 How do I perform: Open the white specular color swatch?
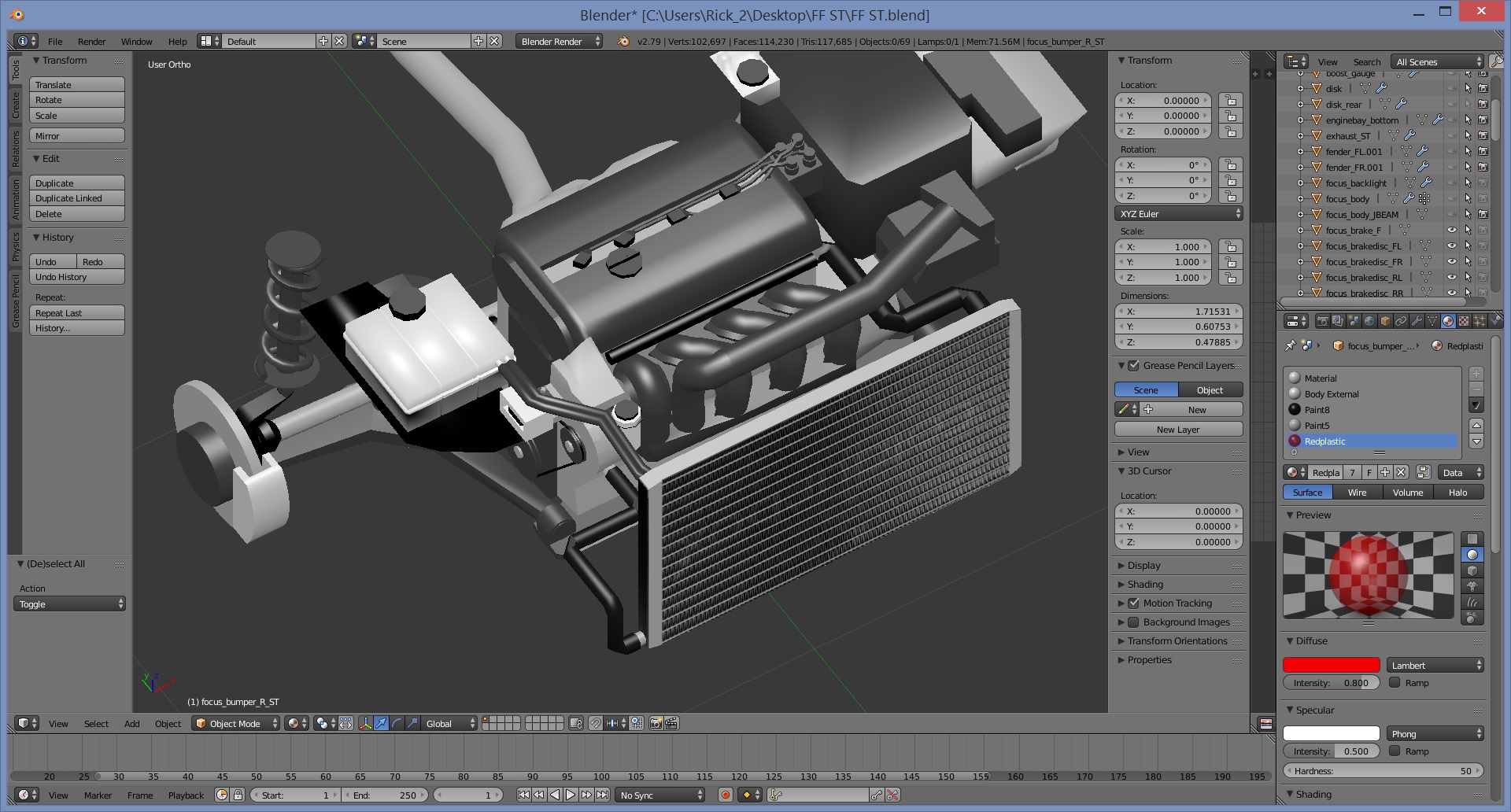click(1331, 733)
